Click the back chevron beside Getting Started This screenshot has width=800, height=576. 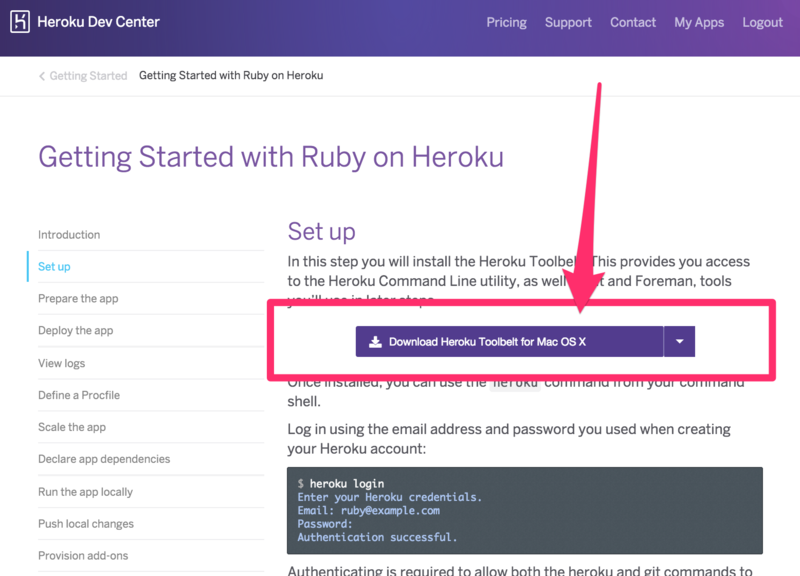point(42,76)
